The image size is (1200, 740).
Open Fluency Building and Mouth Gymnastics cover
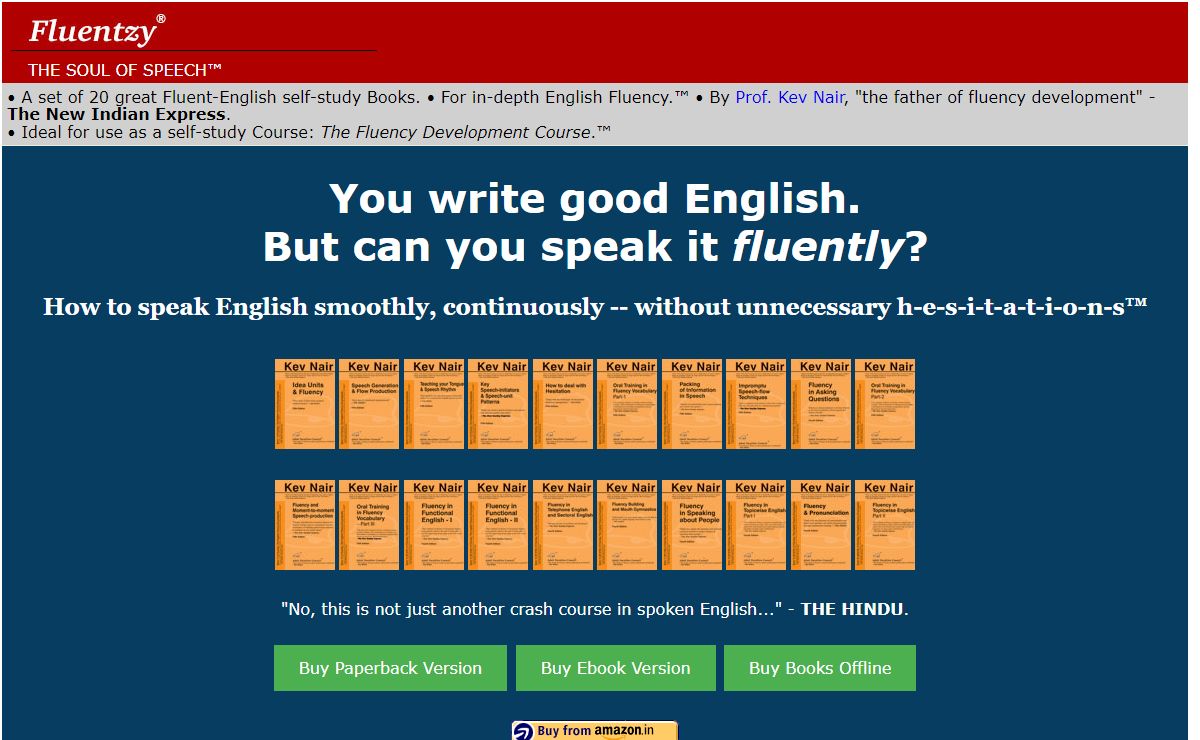[627, 525]
